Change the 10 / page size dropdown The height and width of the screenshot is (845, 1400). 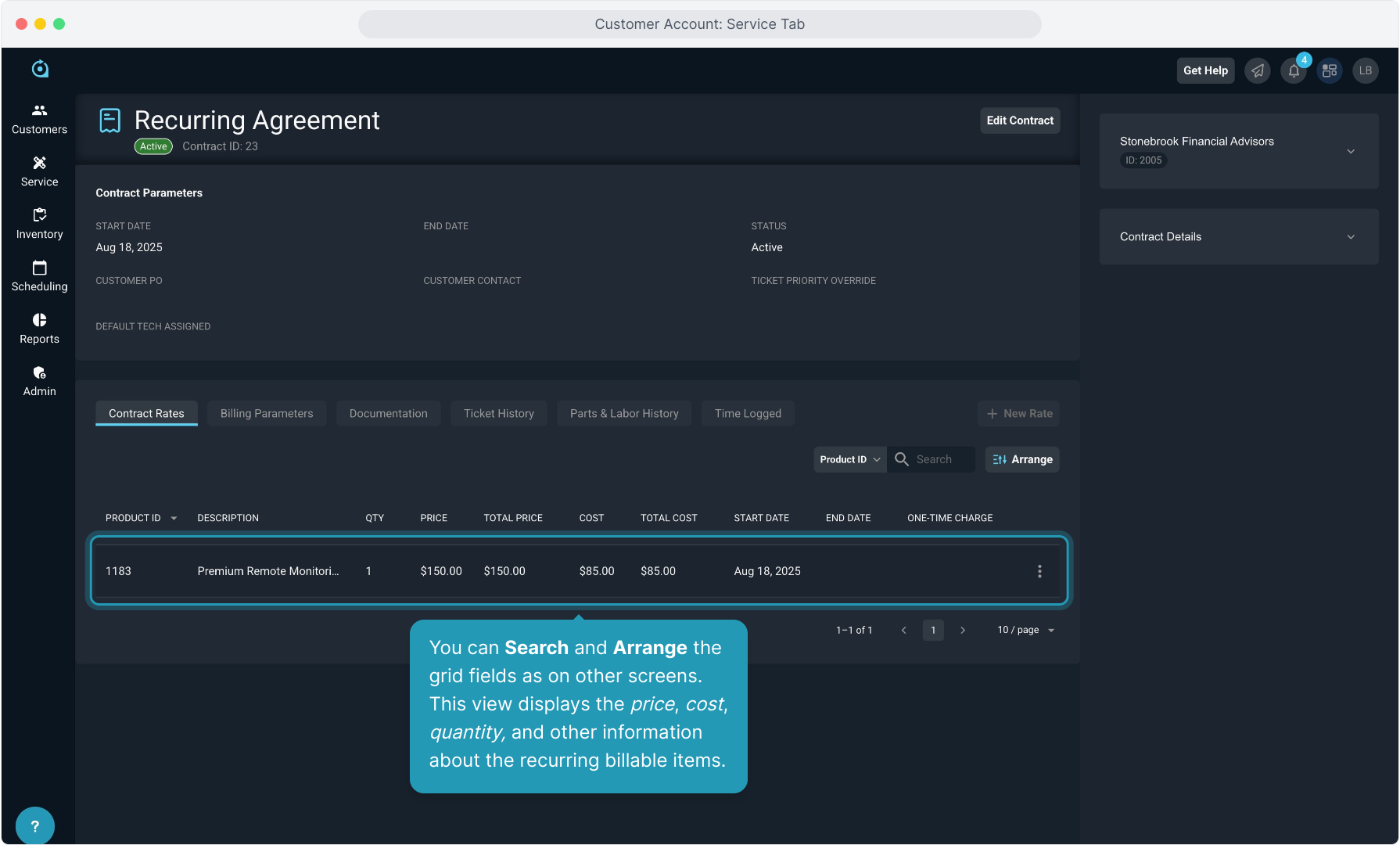(x=1025, y=630)
